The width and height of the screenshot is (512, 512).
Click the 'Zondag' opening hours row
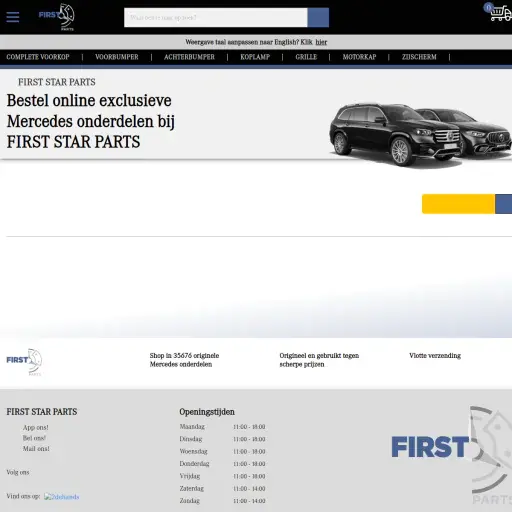tap(222, 501)
